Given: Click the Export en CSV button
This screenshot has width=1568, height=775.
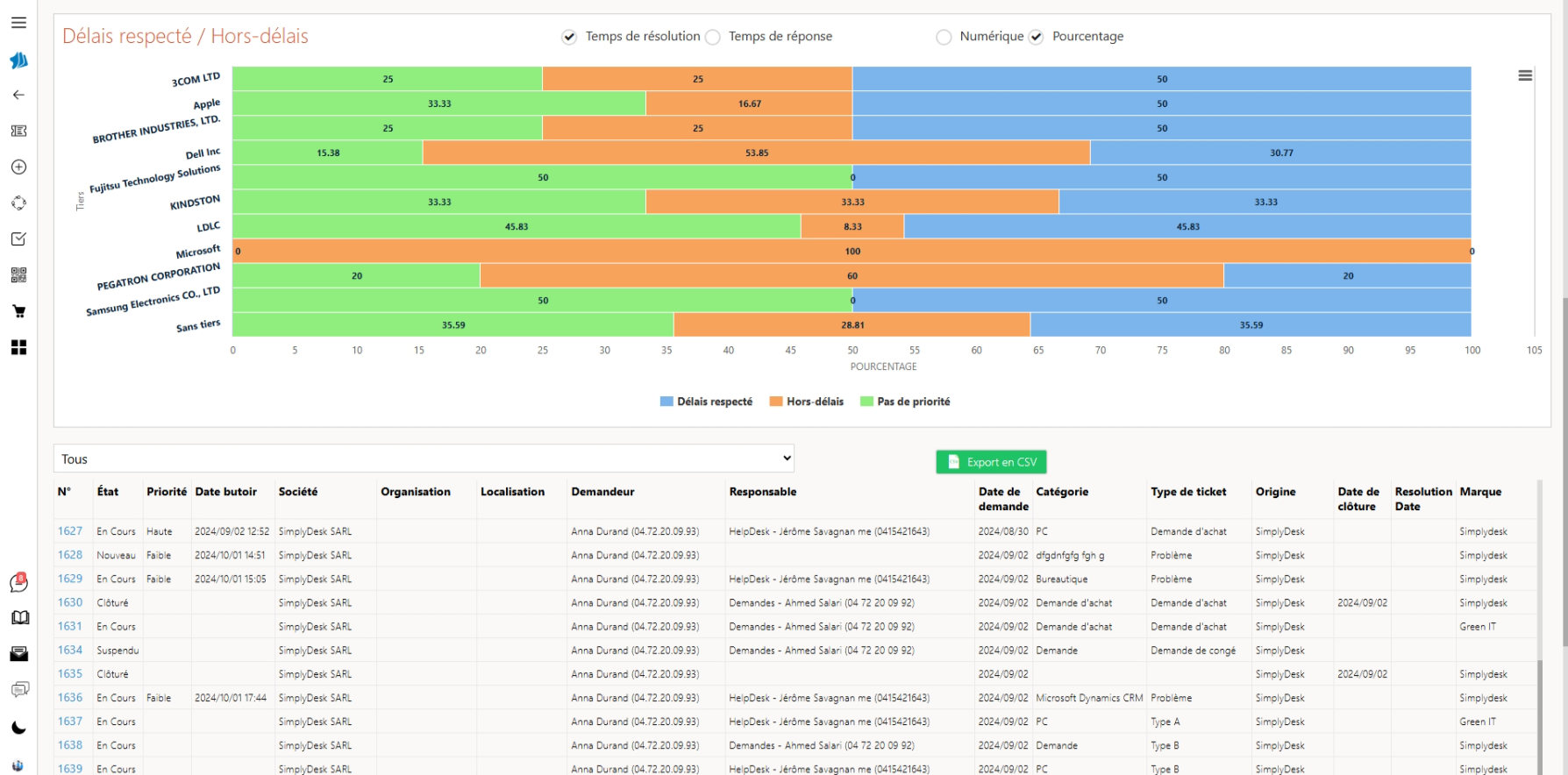Looking at the screenshot, I should (991, 462).
